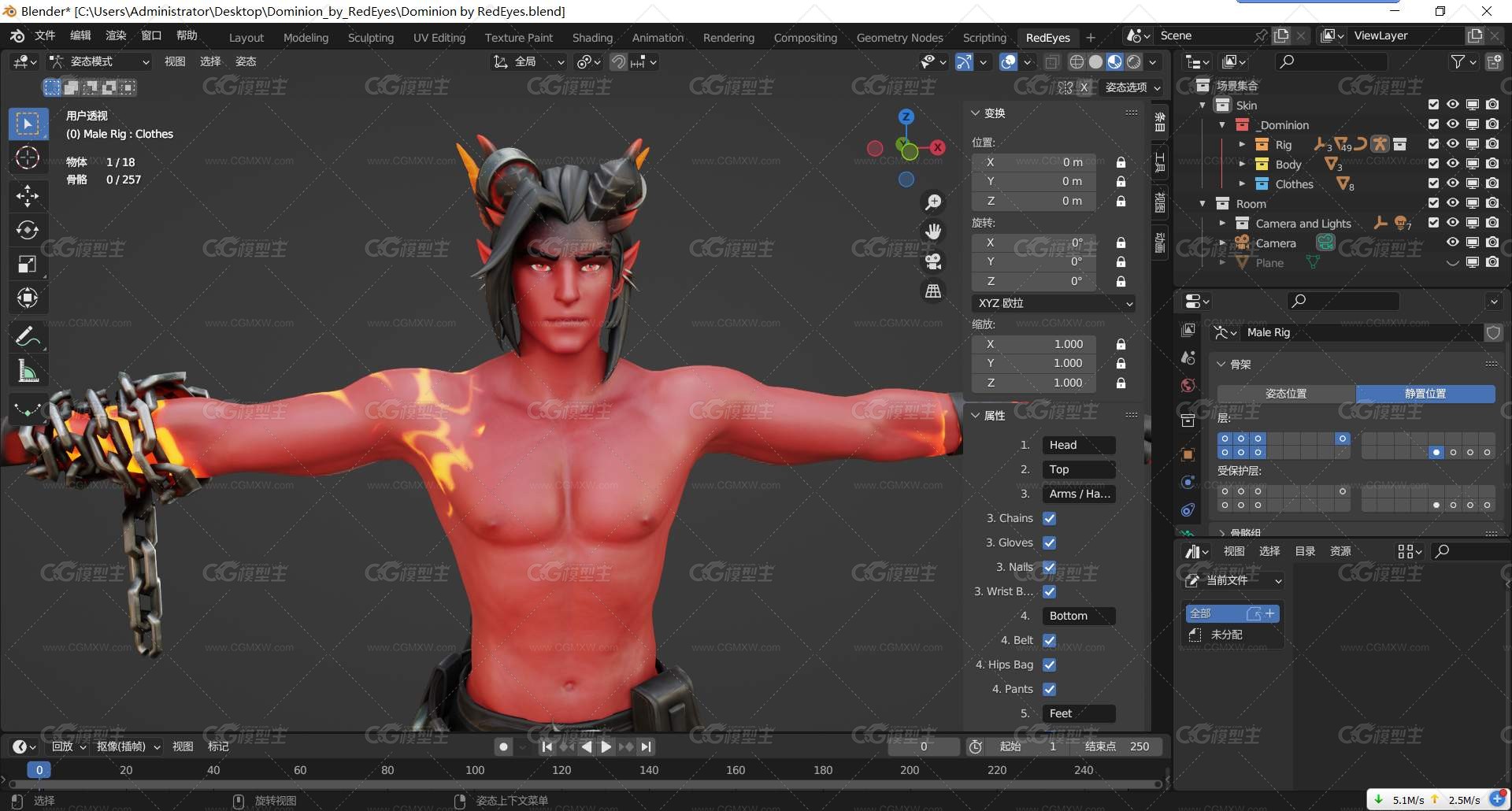Click the Male Rig name field
Image resolution: width=1512 pixels, height=811 pixels.
tap(1362, 332)
